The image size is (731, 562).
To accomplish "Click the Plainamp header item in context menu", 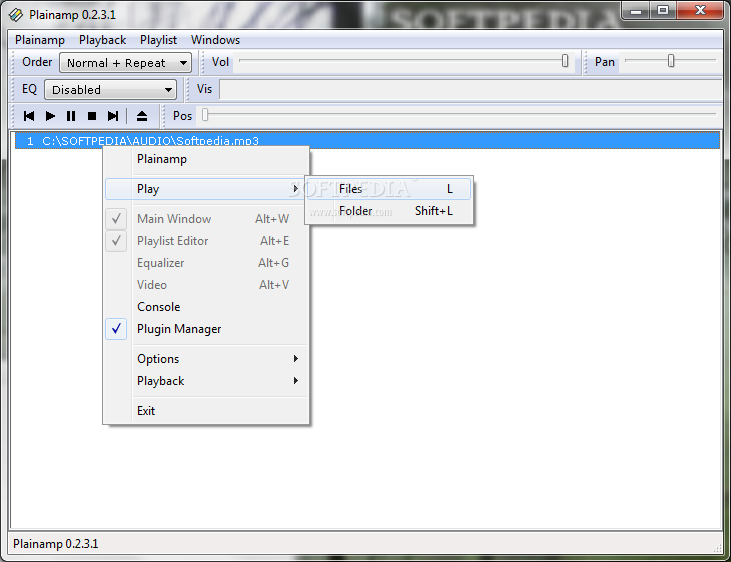I will coord(206,159).
